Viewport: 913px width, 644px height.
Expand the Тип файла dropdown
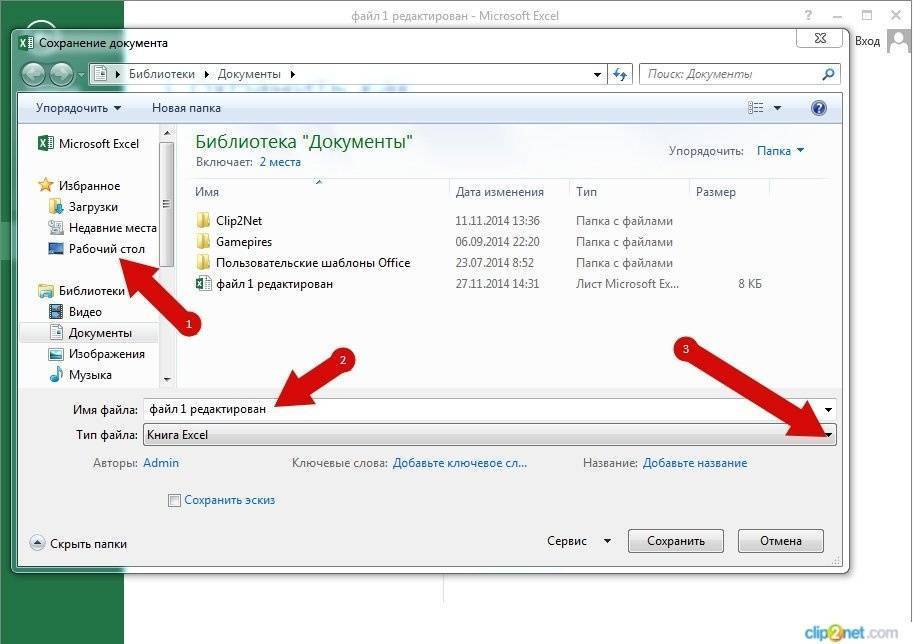829,435
